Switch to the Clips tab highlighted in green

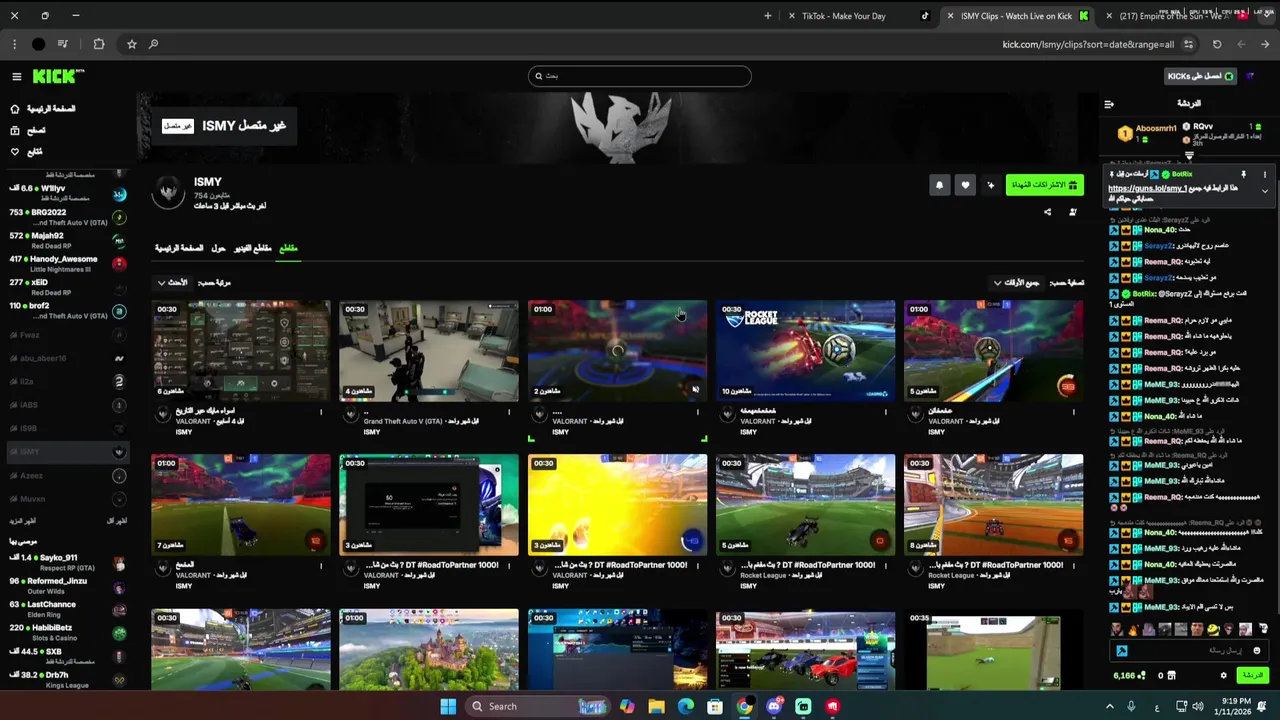click(288, 248)
